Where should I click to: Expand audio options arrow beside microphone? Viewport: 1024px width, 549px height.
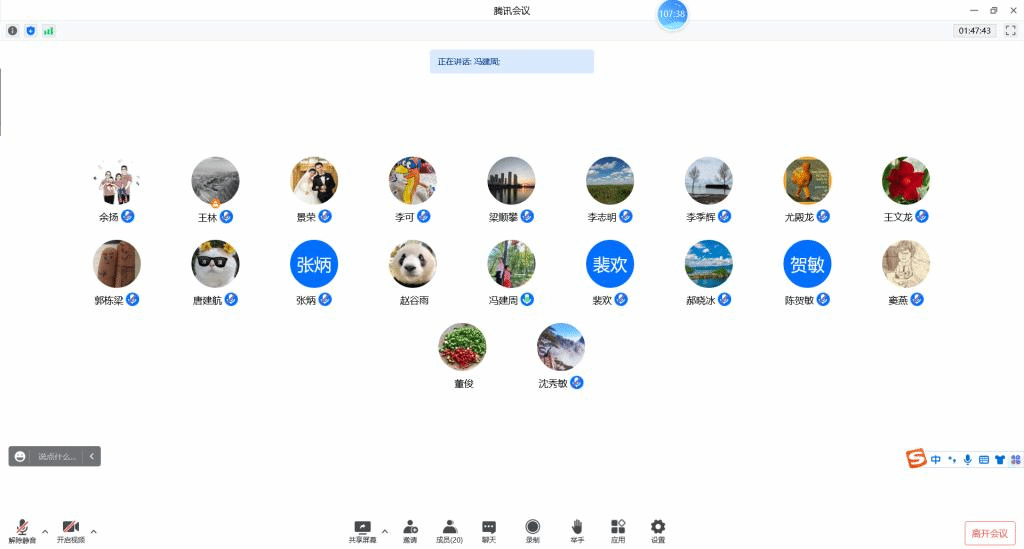tap(45, 531)
